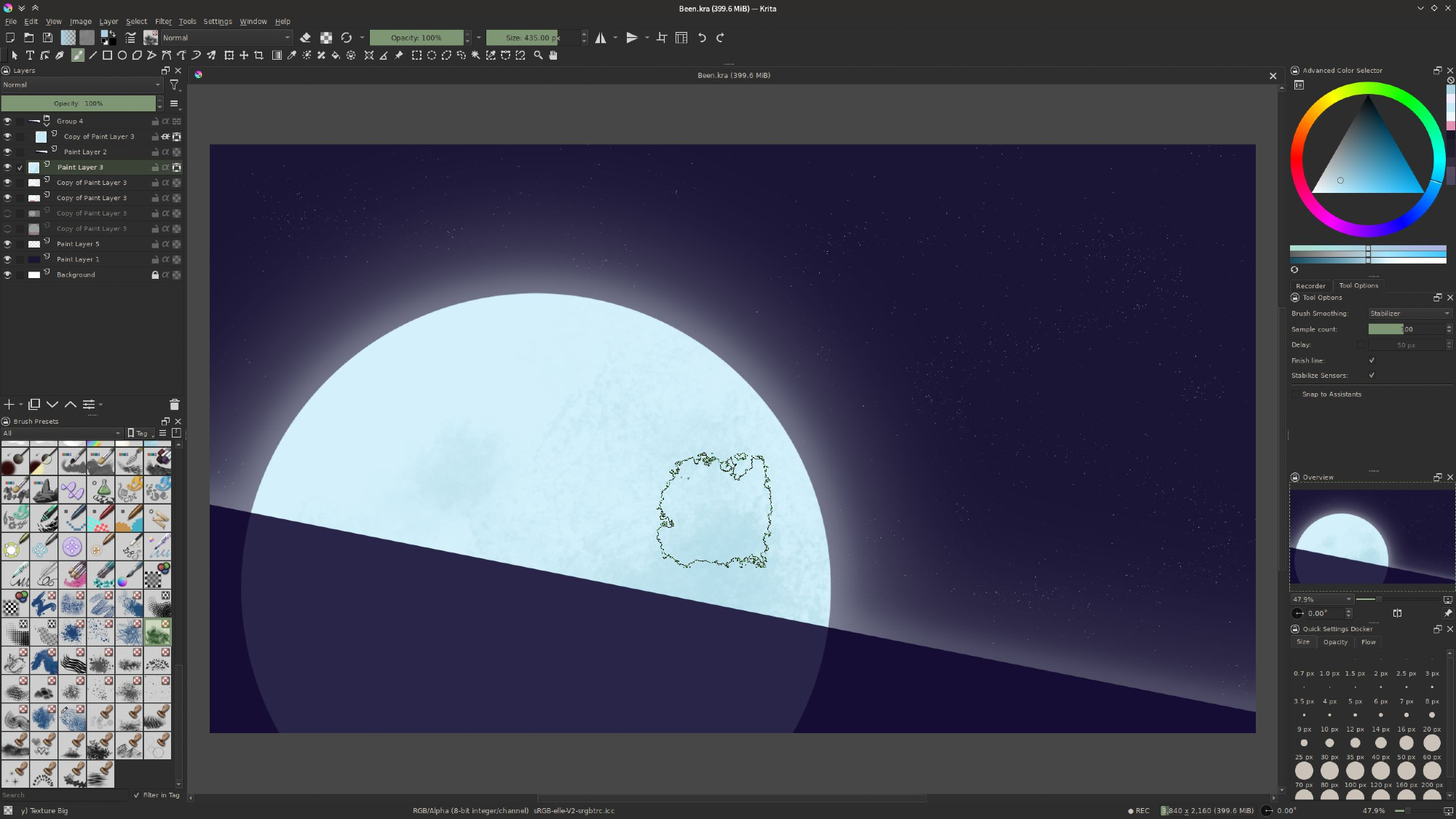Screen dimensions: 1456x819
Task: Uncheck the Finish line checkbox
Action: point(1372,360)
